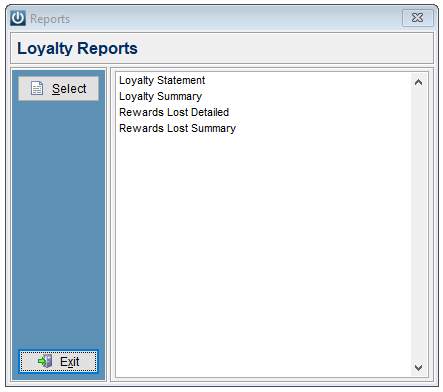This screenshot has height=392, width=443.
Task: Pick the Rewards Lost Summary report
Action: point(177,128)
